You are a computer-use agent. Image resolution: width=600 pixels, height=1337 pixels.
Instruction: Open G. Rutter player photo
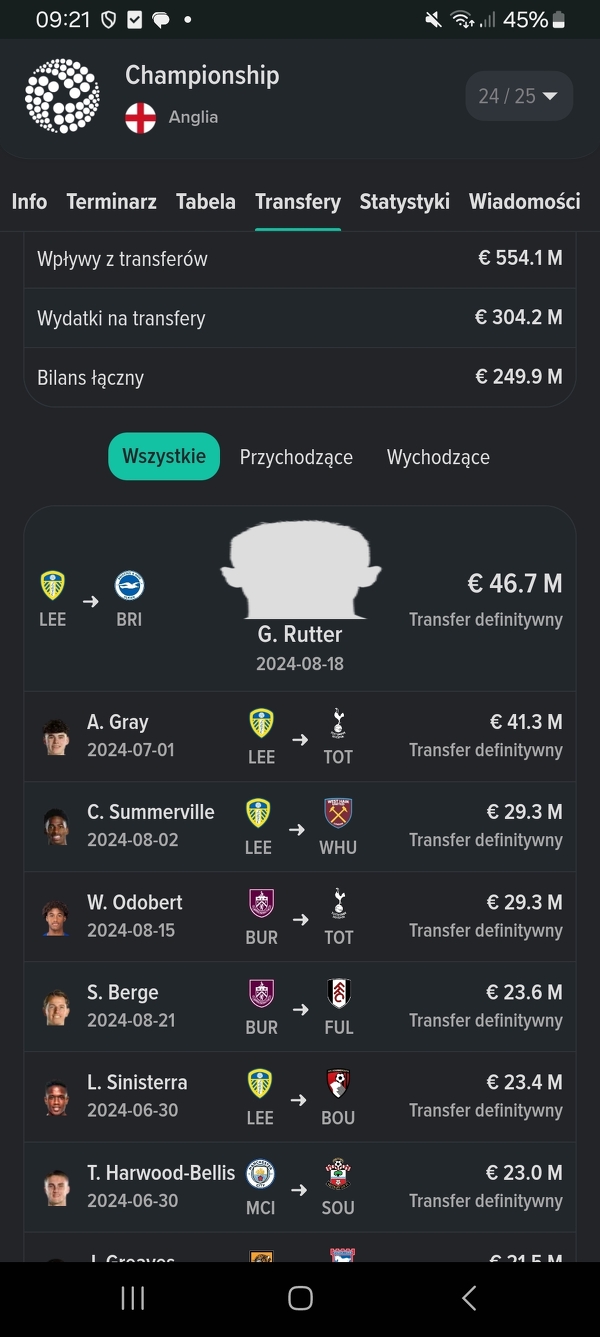298,570
